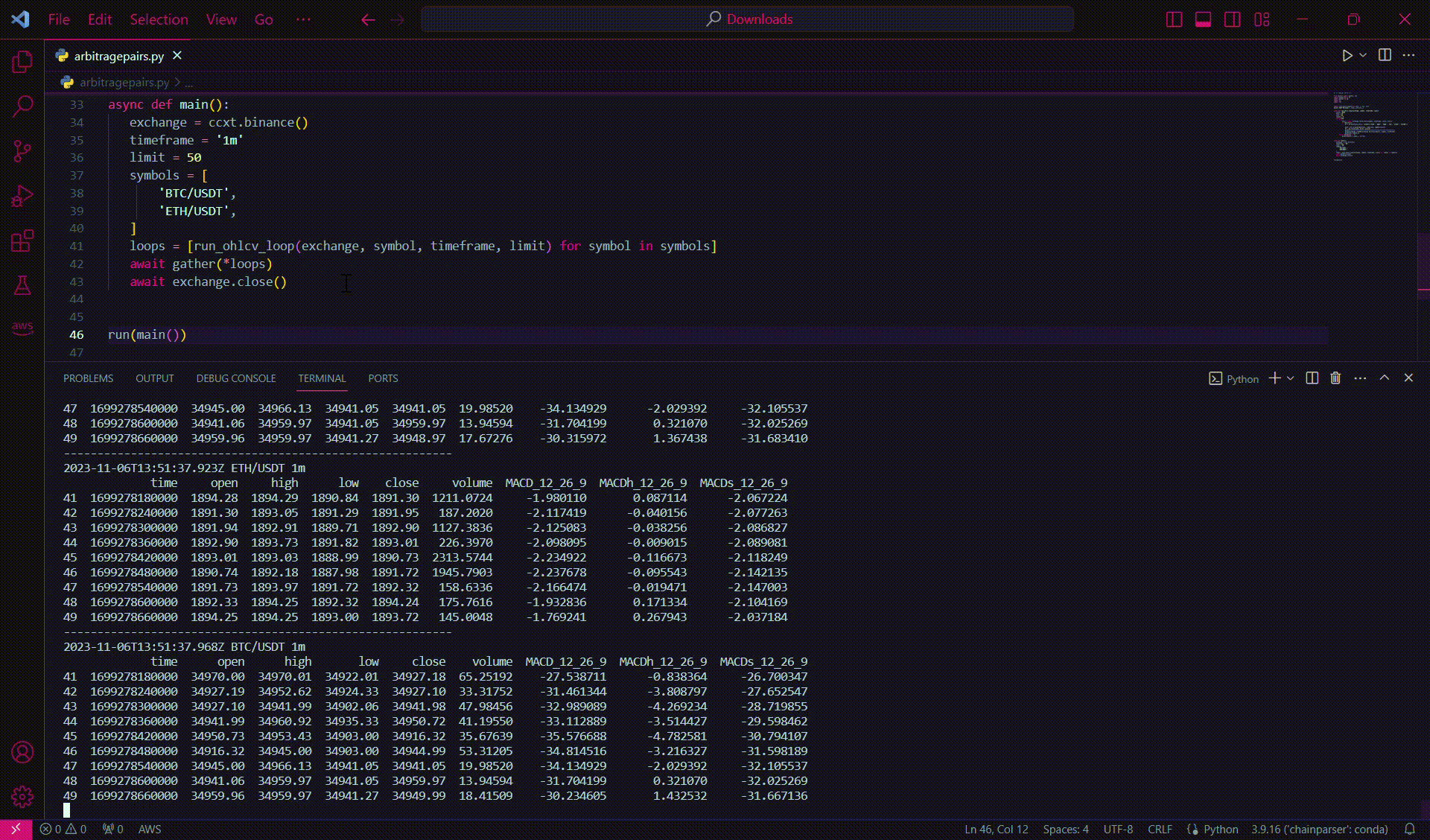Change CRLF end of line sequence
Screen dimensions: 1430x840
1160,829
